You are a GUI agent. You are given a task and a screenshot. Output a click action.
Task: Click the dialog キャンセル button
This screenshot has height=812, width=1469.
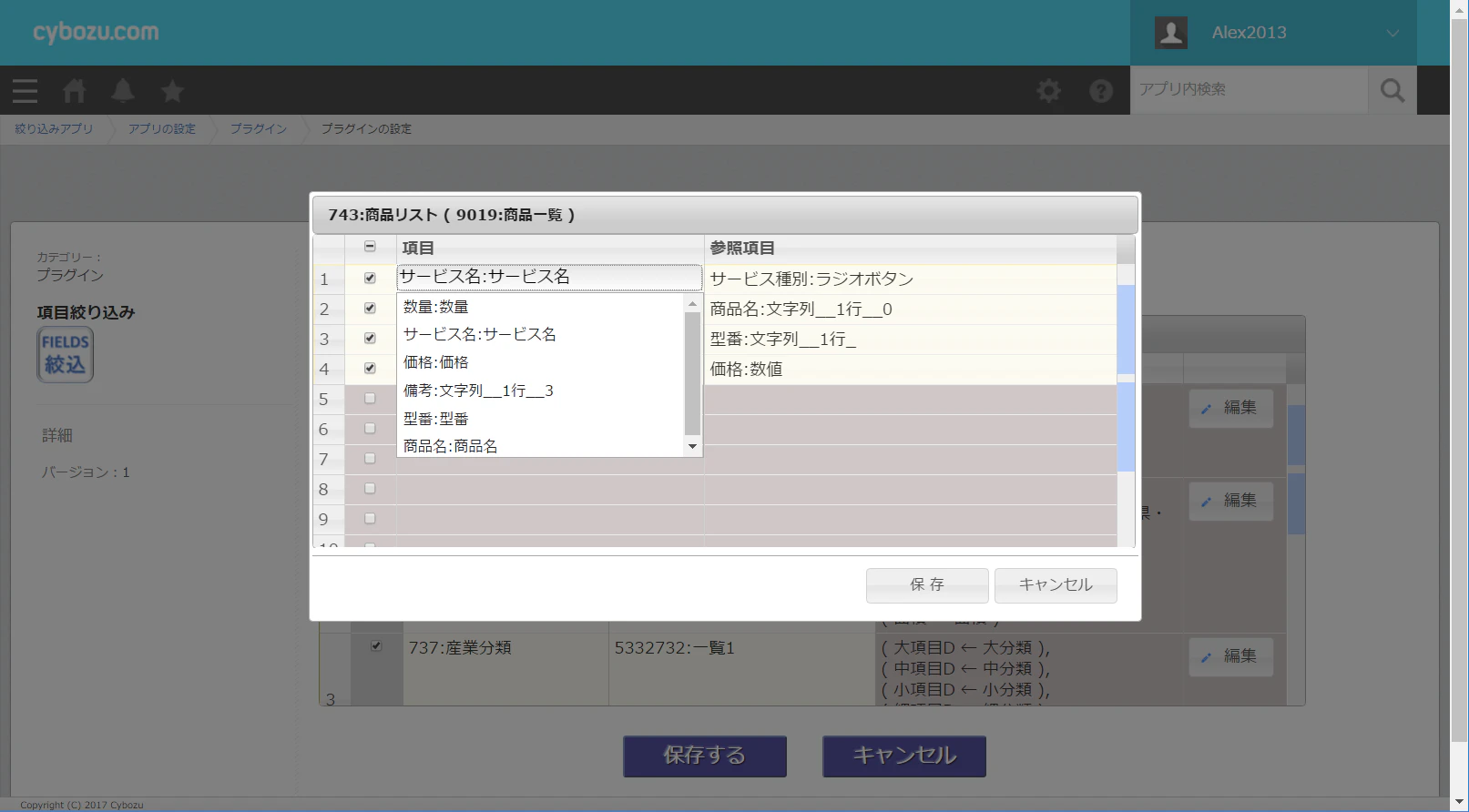pyautogui.click(x=1056, y=585)
